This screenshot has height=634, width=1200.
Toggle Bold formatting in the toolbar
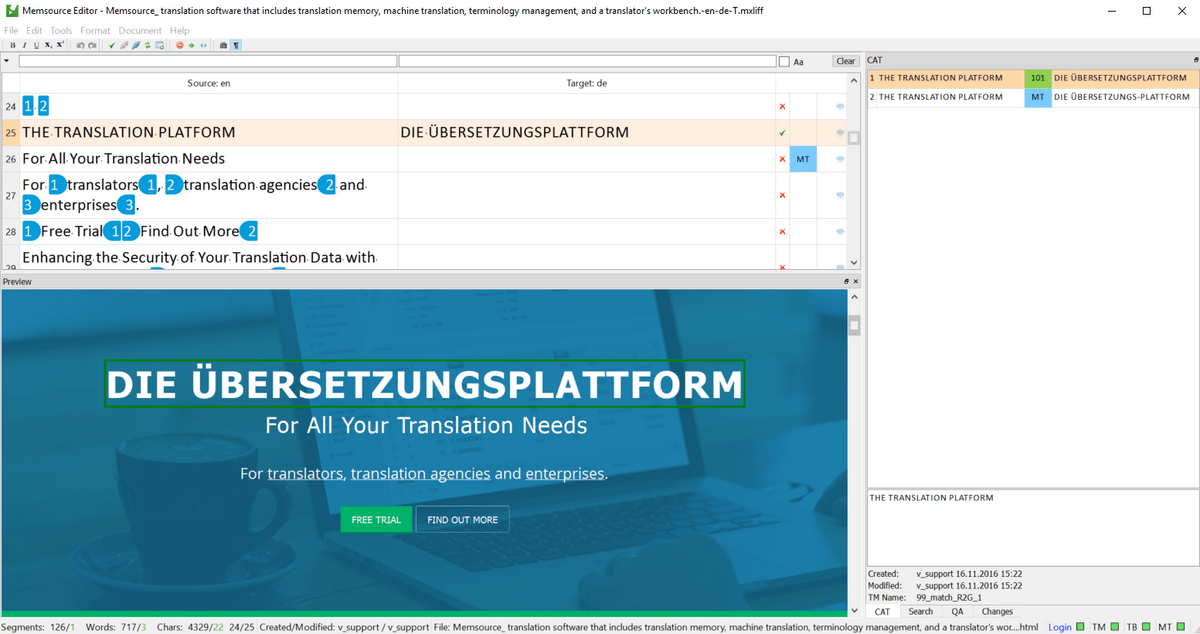13,45
